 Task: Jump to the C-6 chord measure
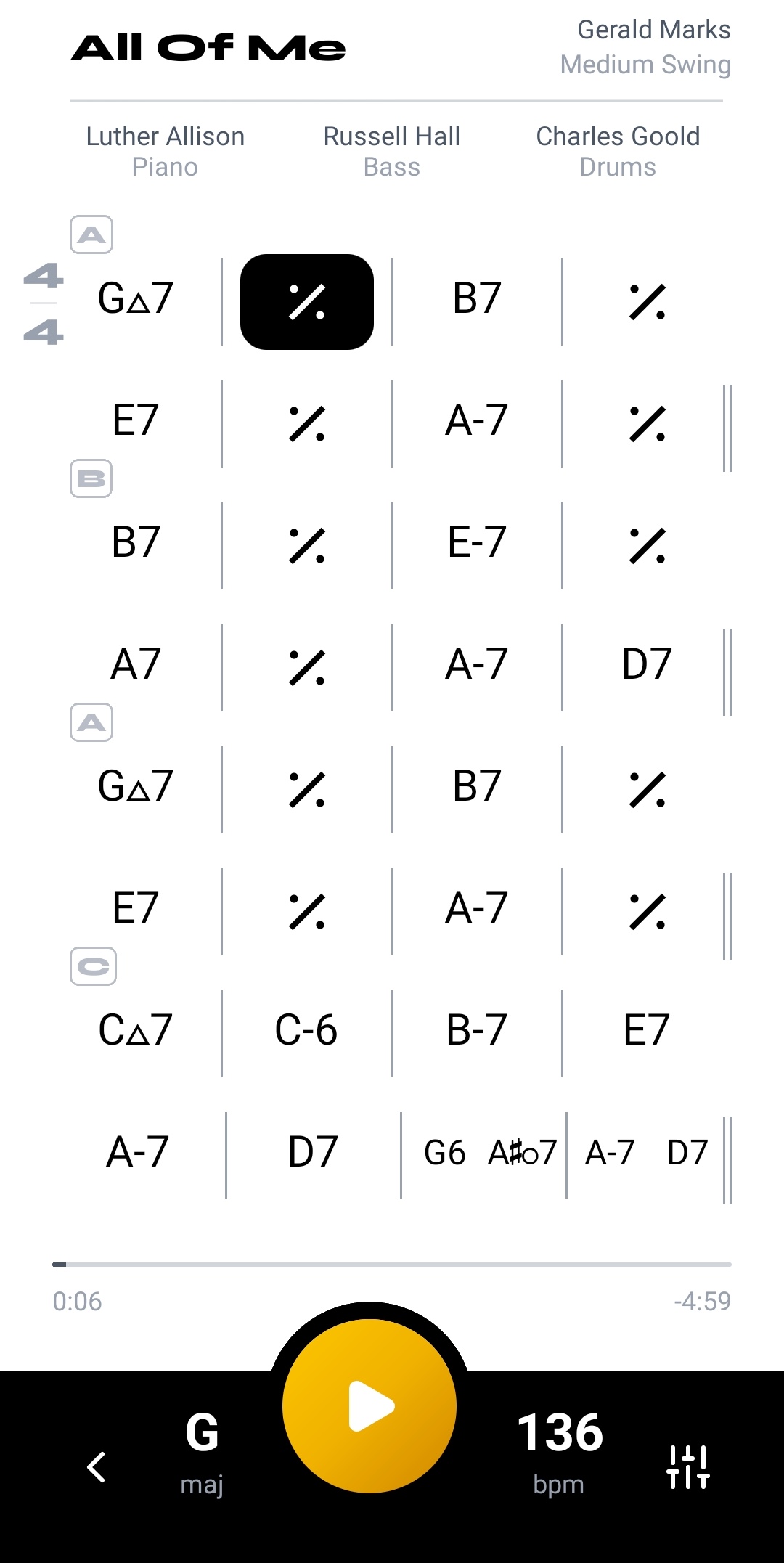[x=306, y=1030]
